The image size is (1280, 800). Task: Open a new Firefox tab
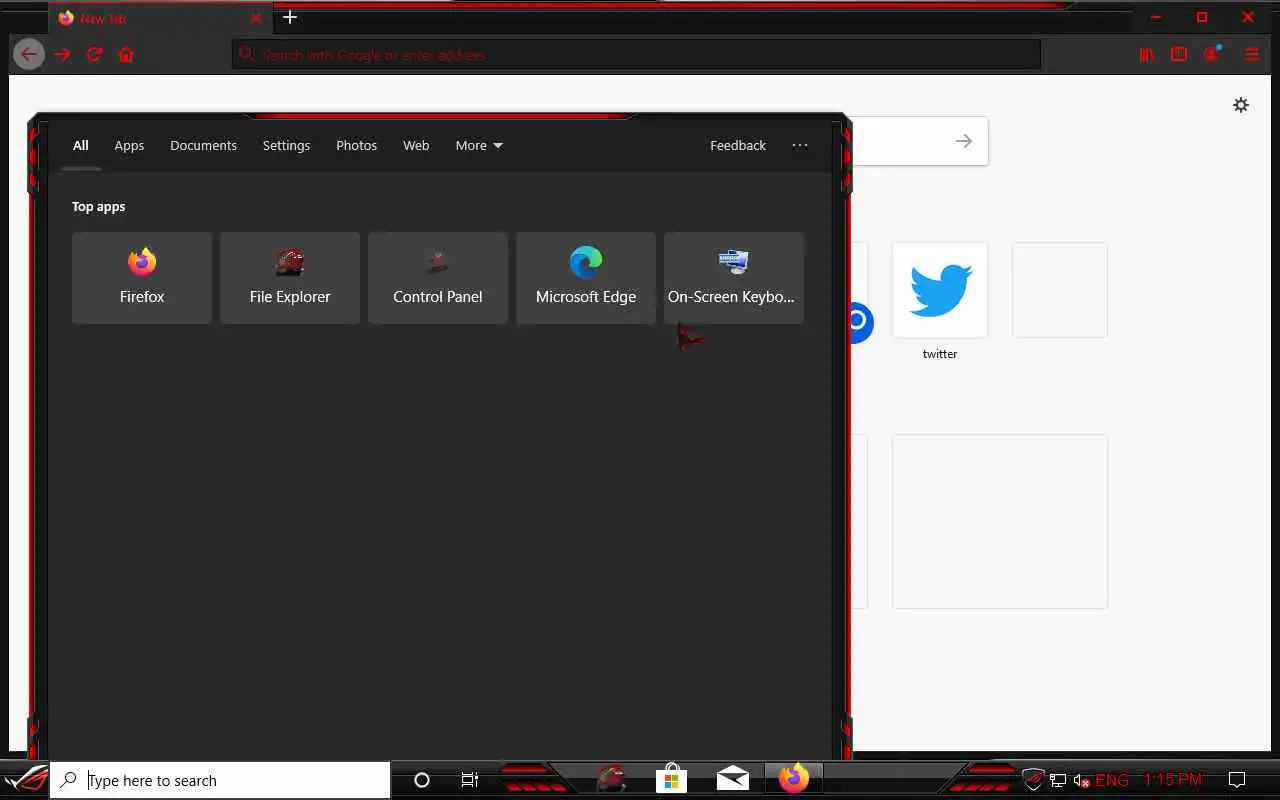click(x=290, y=17)
